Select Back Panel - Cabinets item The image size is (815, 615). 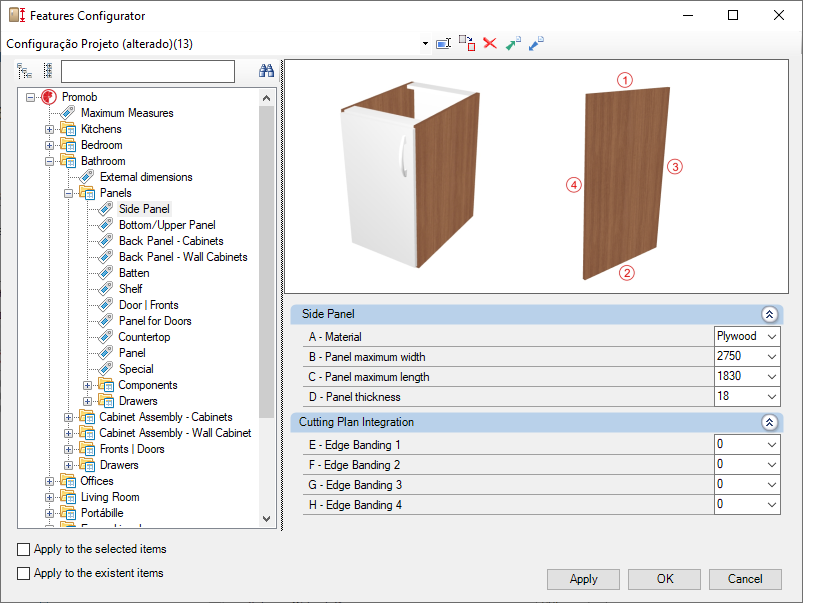(171, 241)
